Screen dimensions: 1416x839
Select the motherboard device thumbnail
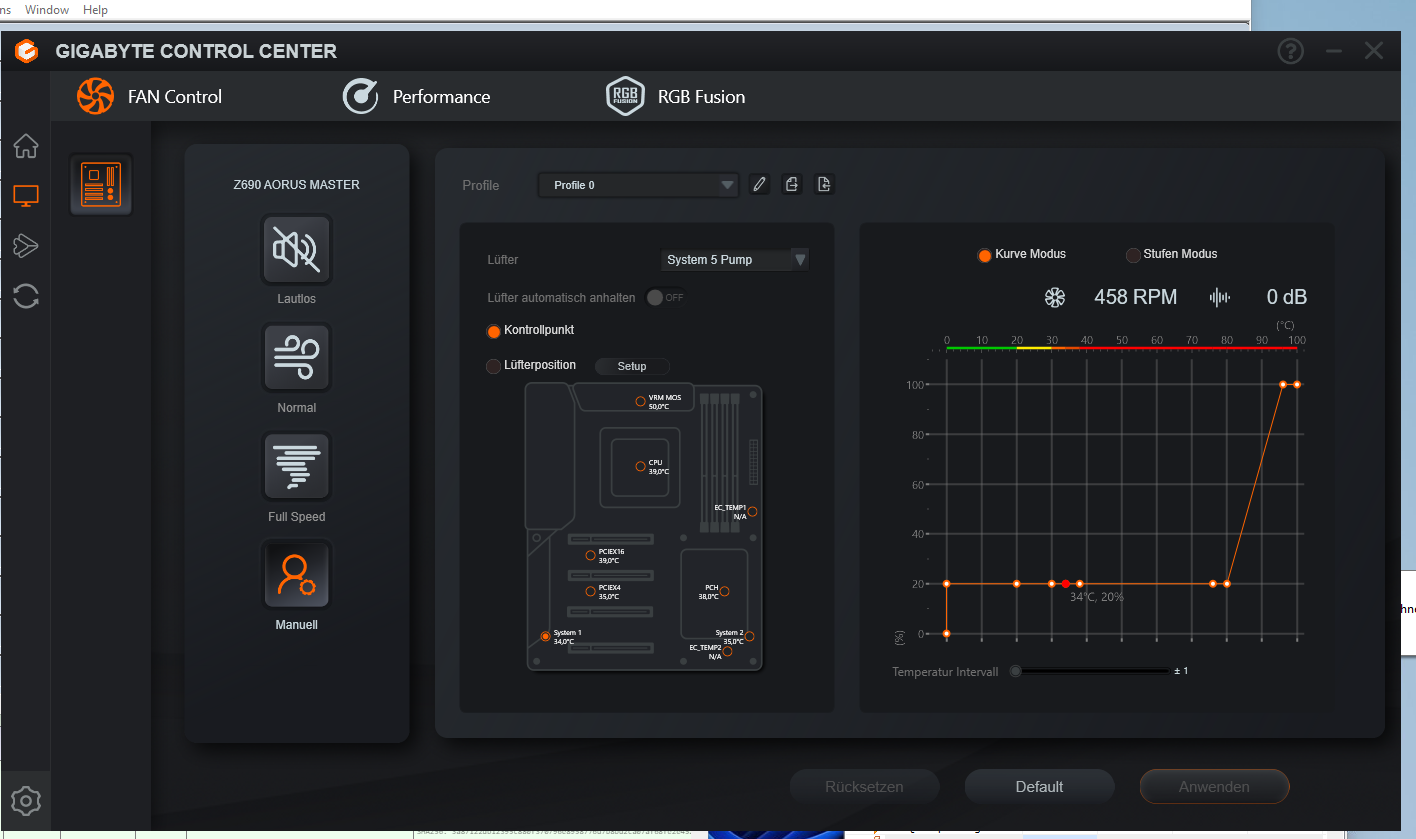(101, 185)
